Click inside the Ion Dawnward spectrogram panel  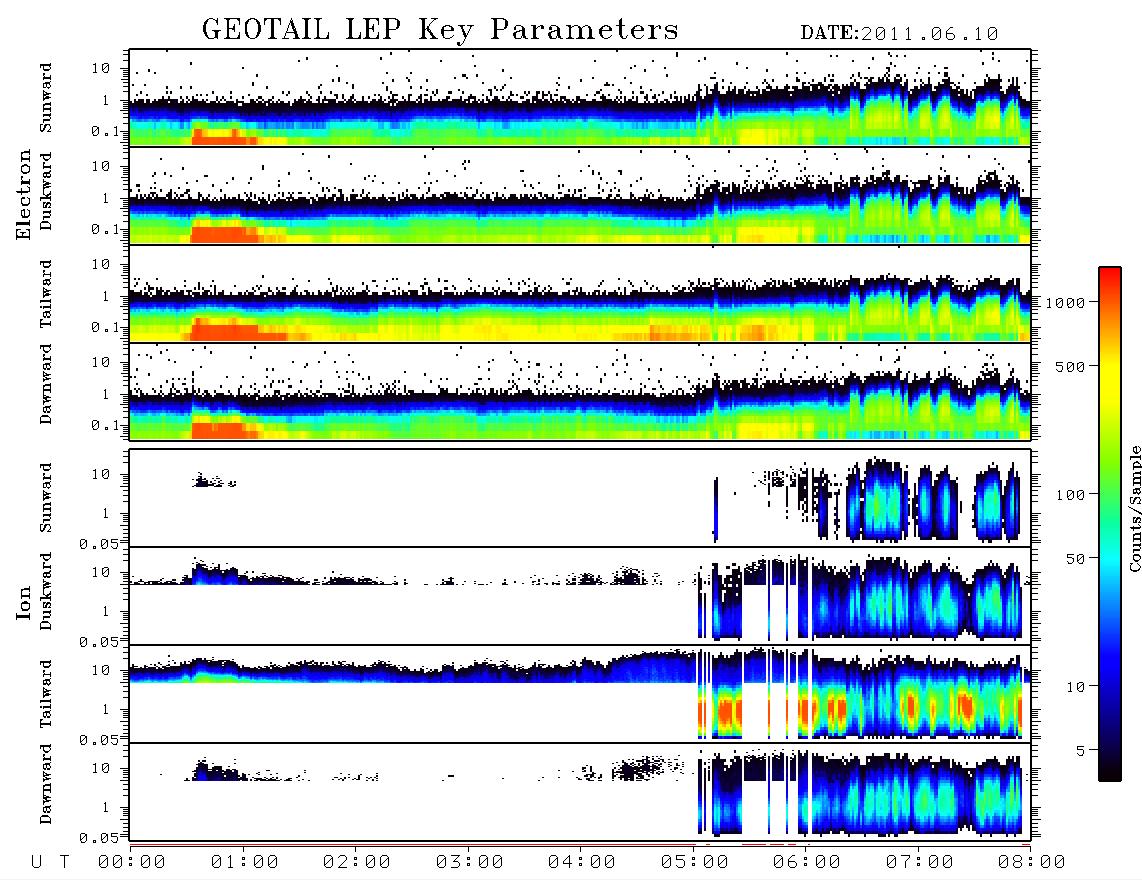click(580, 792)
